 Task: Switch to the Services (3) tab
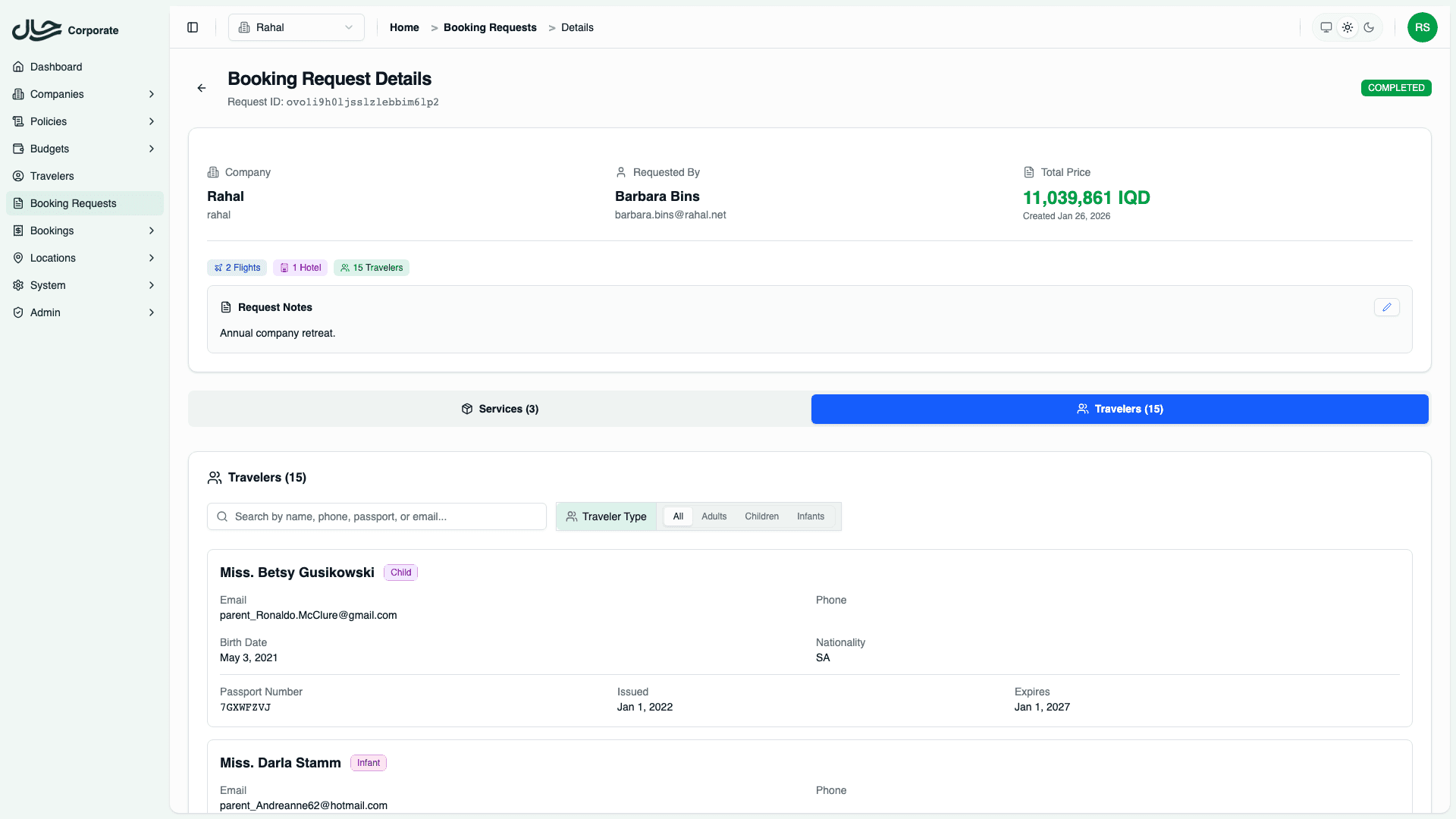tap(500, 409)
